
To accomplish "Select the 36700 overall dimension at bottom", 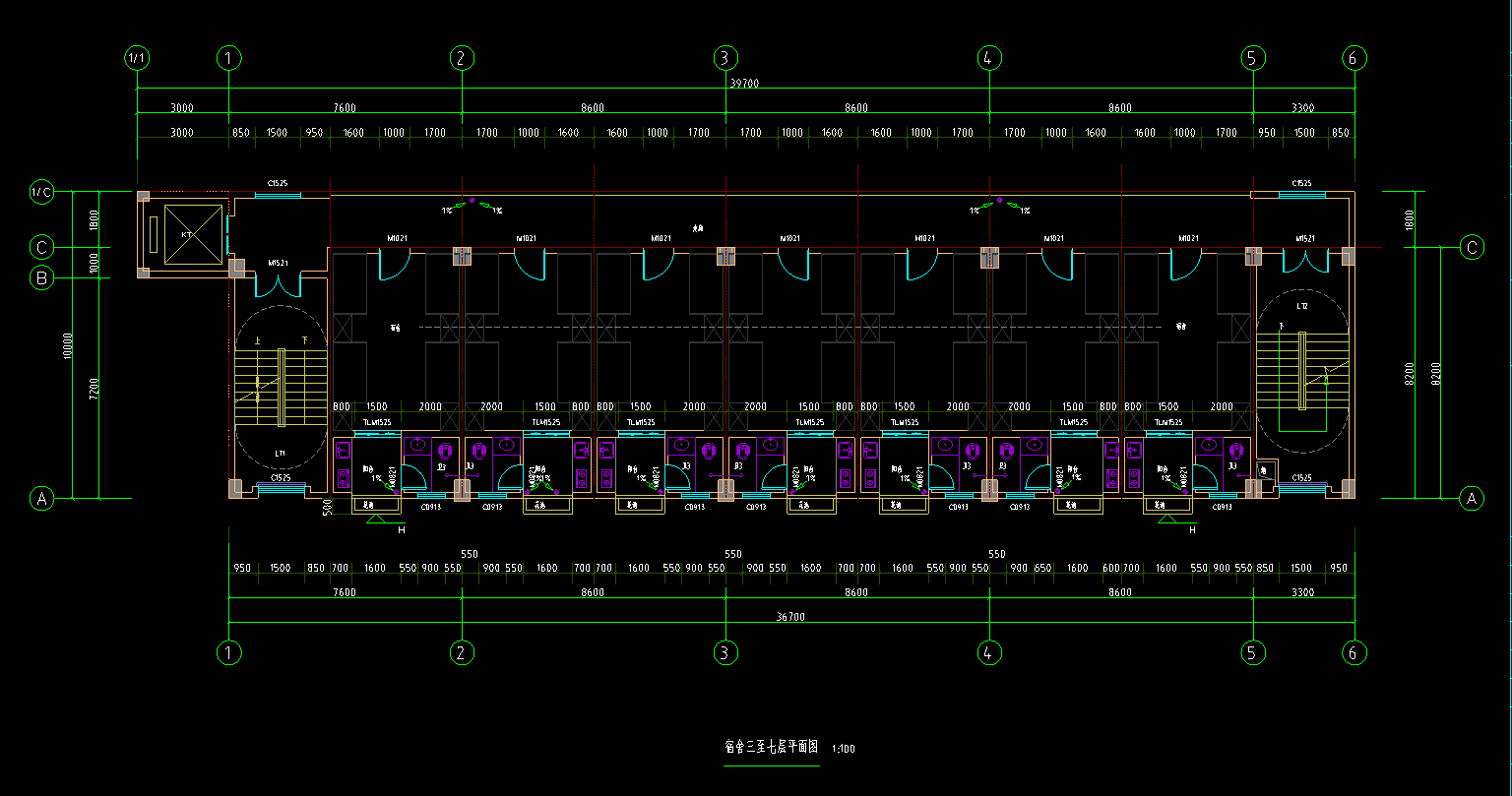I will pyautogui.click(x=790, y=617).
